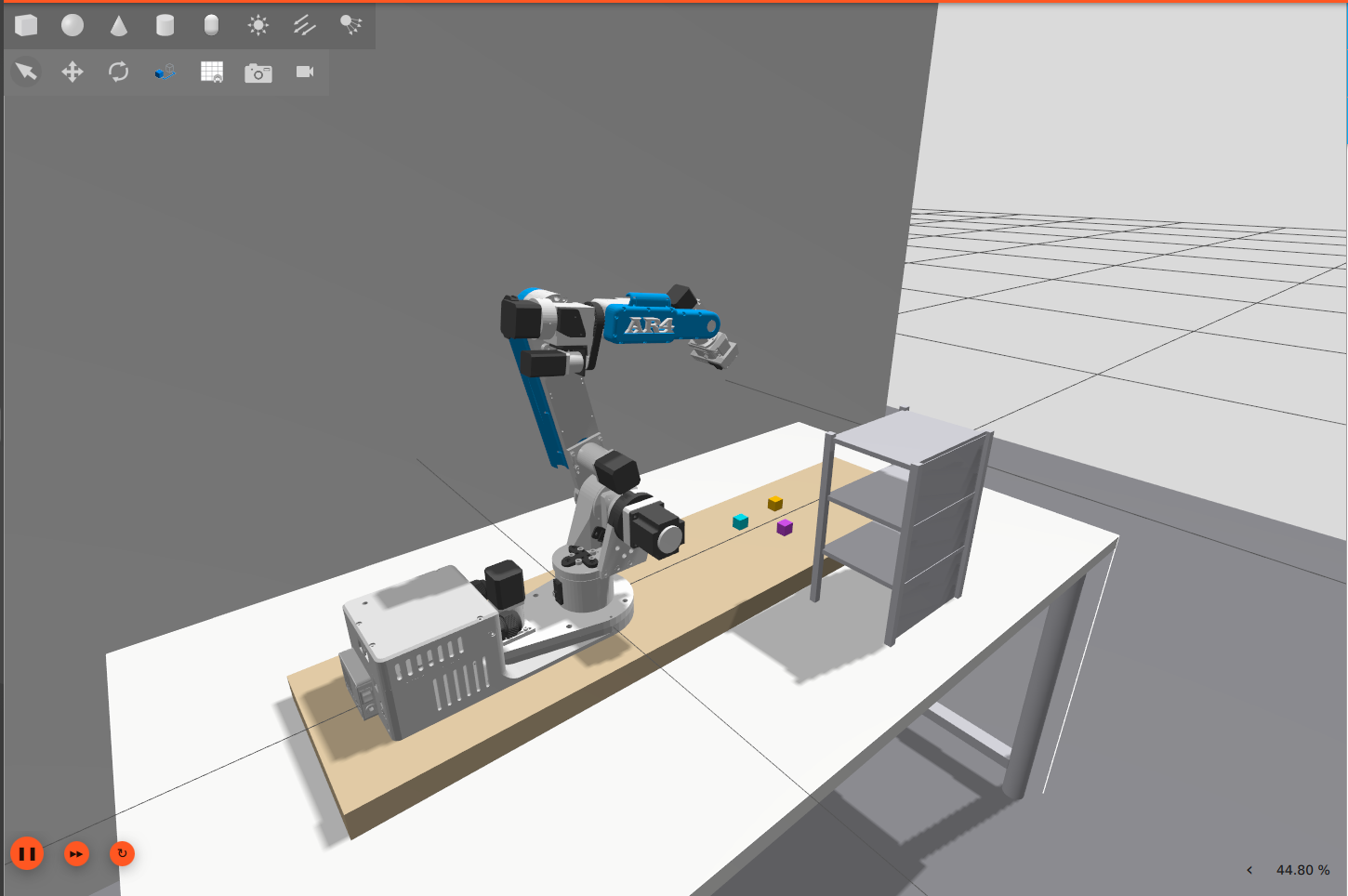Select the AR4 robot arm blue forearm

pyautogui.click(x=660, y=321)
